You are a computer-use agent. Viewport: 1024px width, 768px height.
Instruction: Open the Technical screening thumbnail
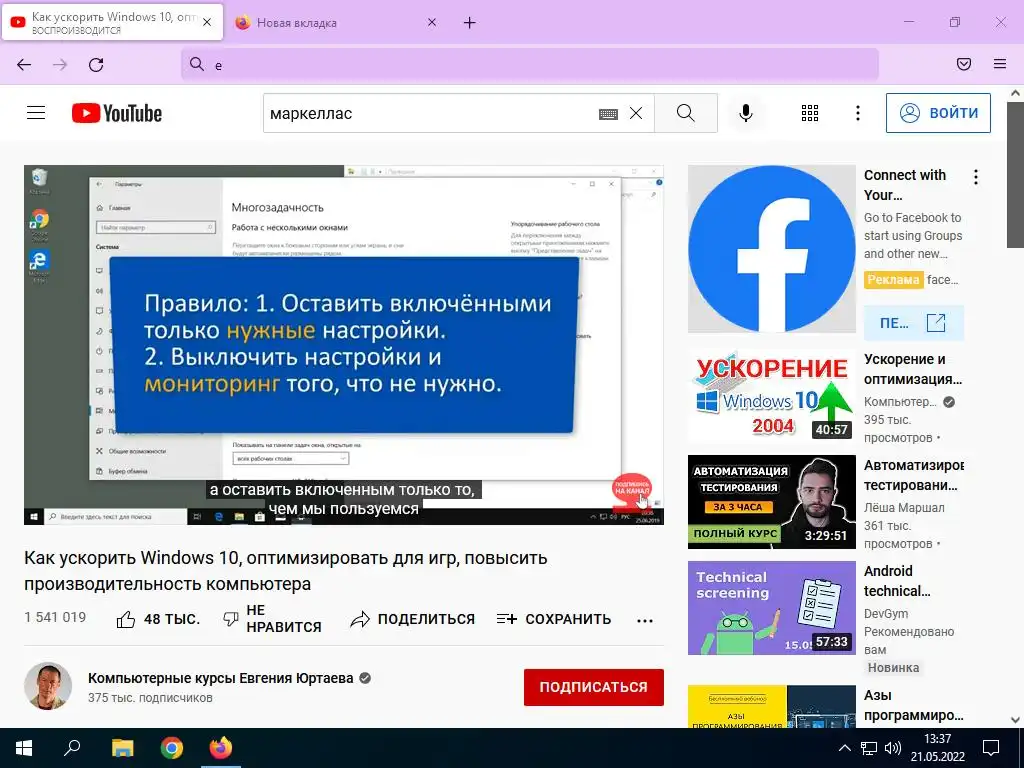point(771,608)
